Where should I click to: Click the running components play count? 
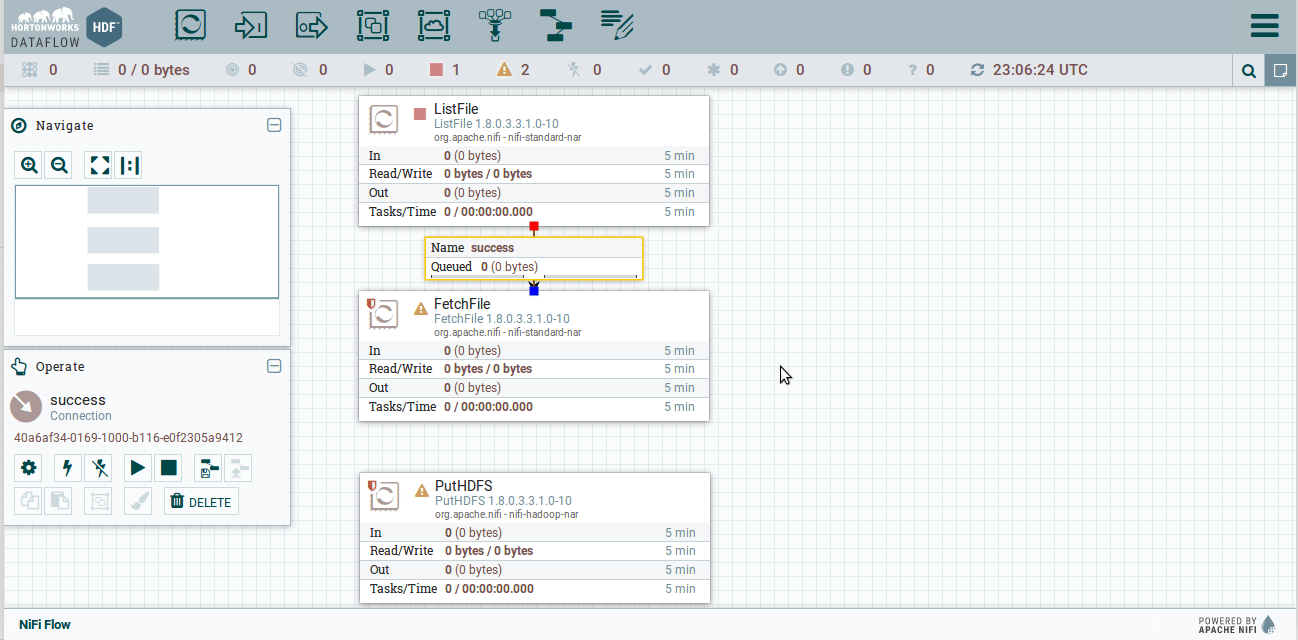378,70
